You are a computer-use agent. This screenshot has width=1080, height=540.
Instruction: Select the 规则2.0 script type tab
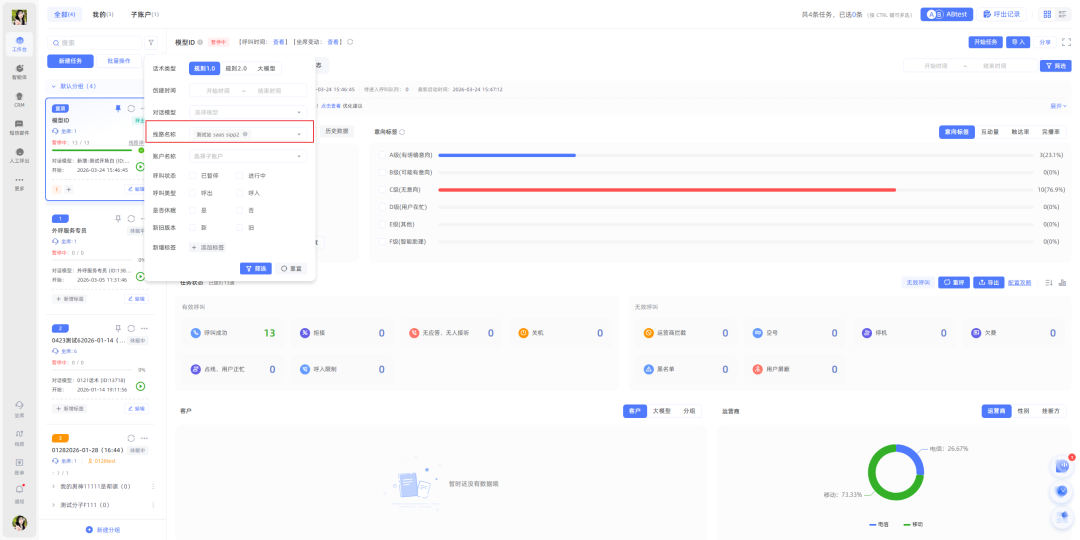pyautogui.click(x=237, y=68)
